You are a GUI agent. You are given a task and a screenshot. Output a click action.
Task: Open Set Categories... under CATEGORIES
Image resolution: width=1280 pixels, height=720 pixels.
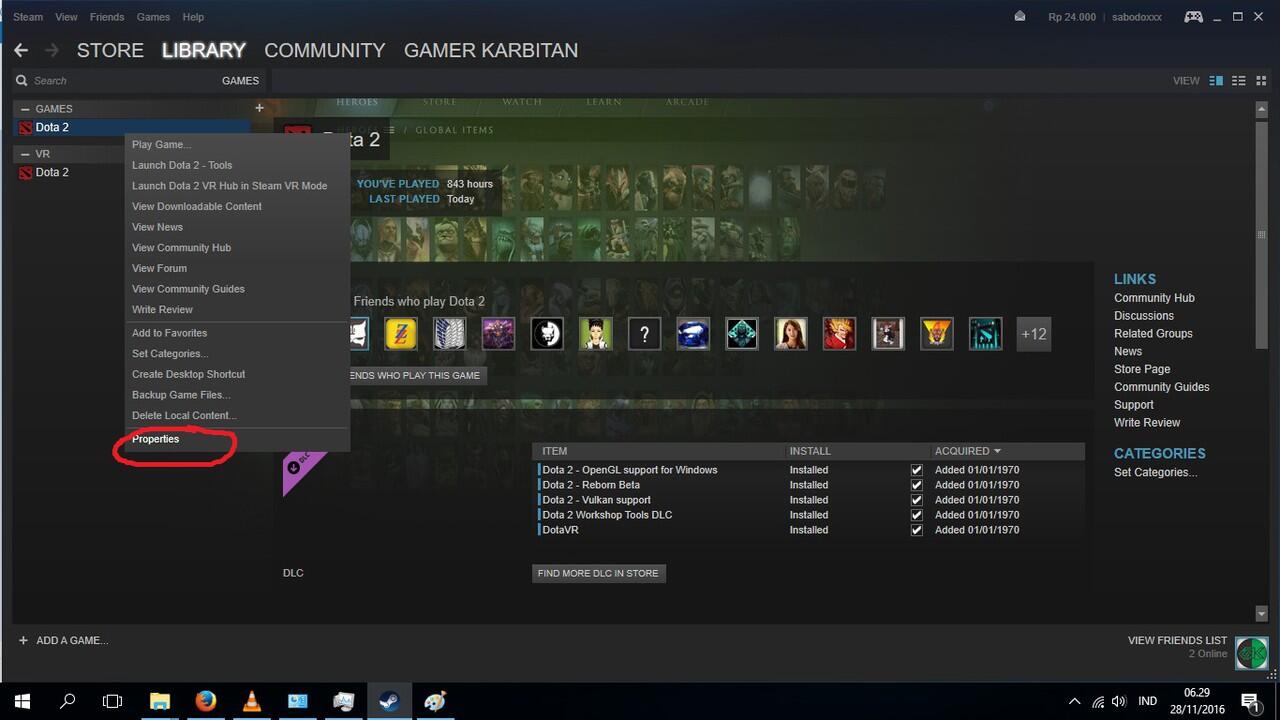pyautogui.click(x=1155, y=472)
